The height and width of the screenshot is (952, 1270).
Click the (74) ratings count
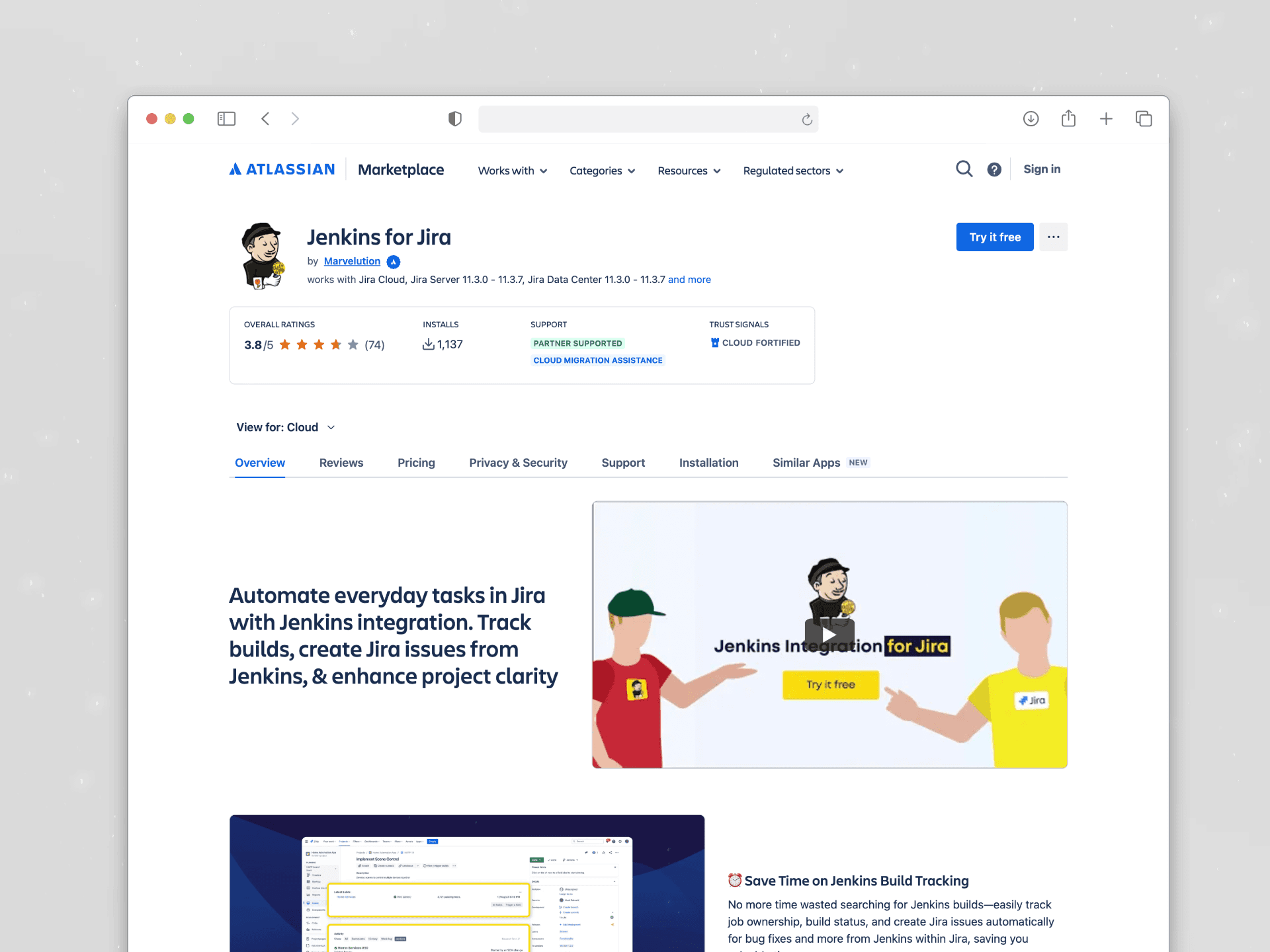click(374, 345)
